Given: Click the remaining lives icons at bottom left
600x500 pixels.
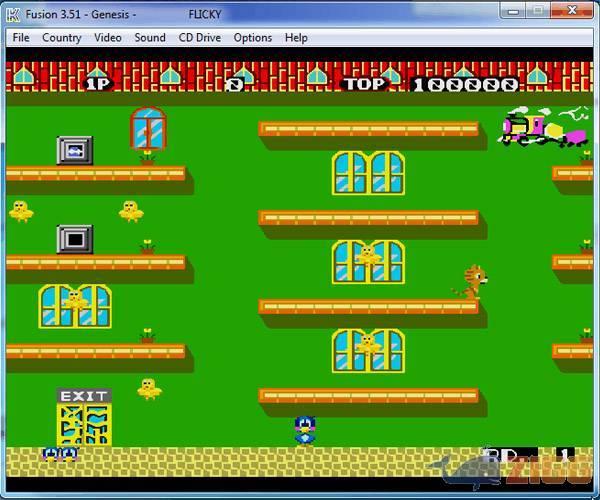Looking at the screenshot, I should (60, 454).
